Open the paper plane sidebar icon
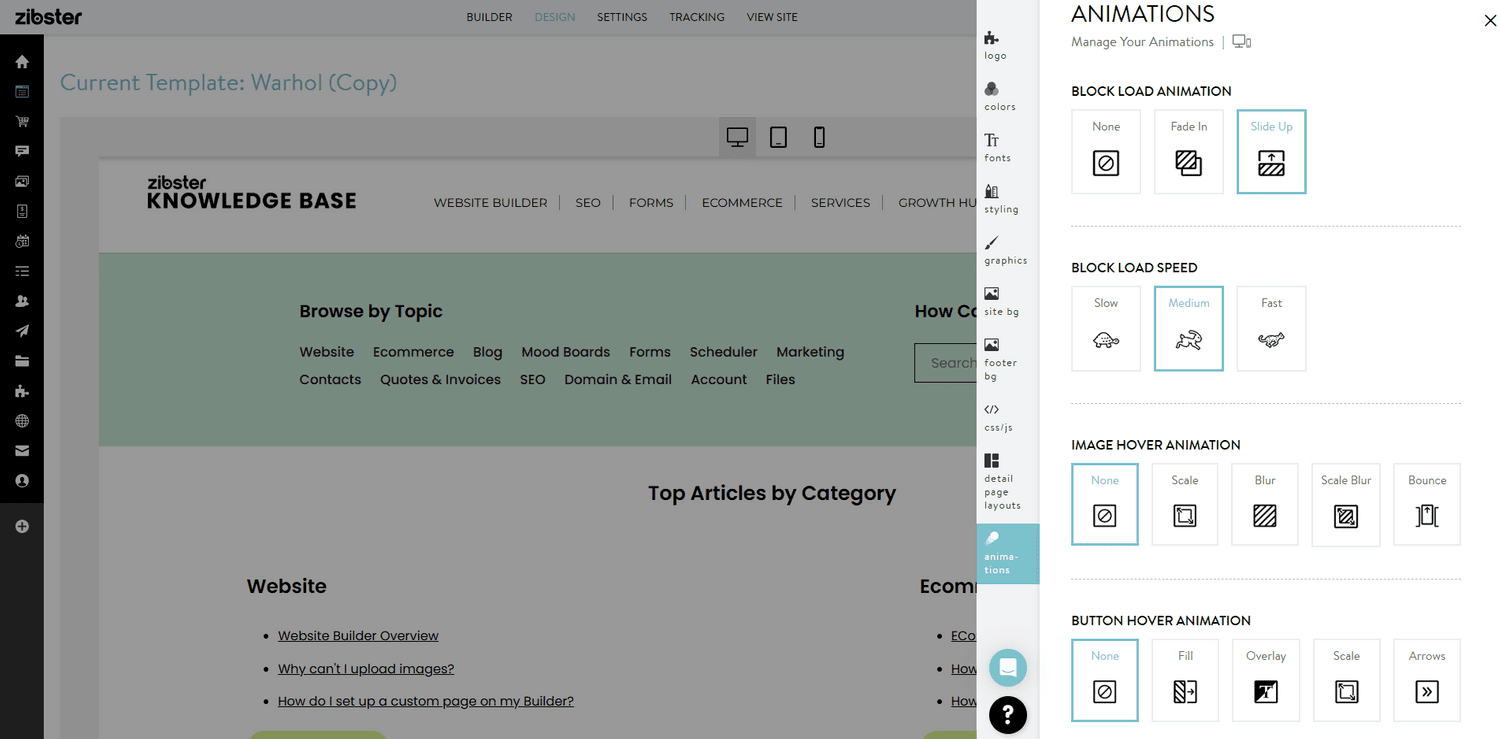The height and width of the screenshot is (739, 1500). [22, 331]
